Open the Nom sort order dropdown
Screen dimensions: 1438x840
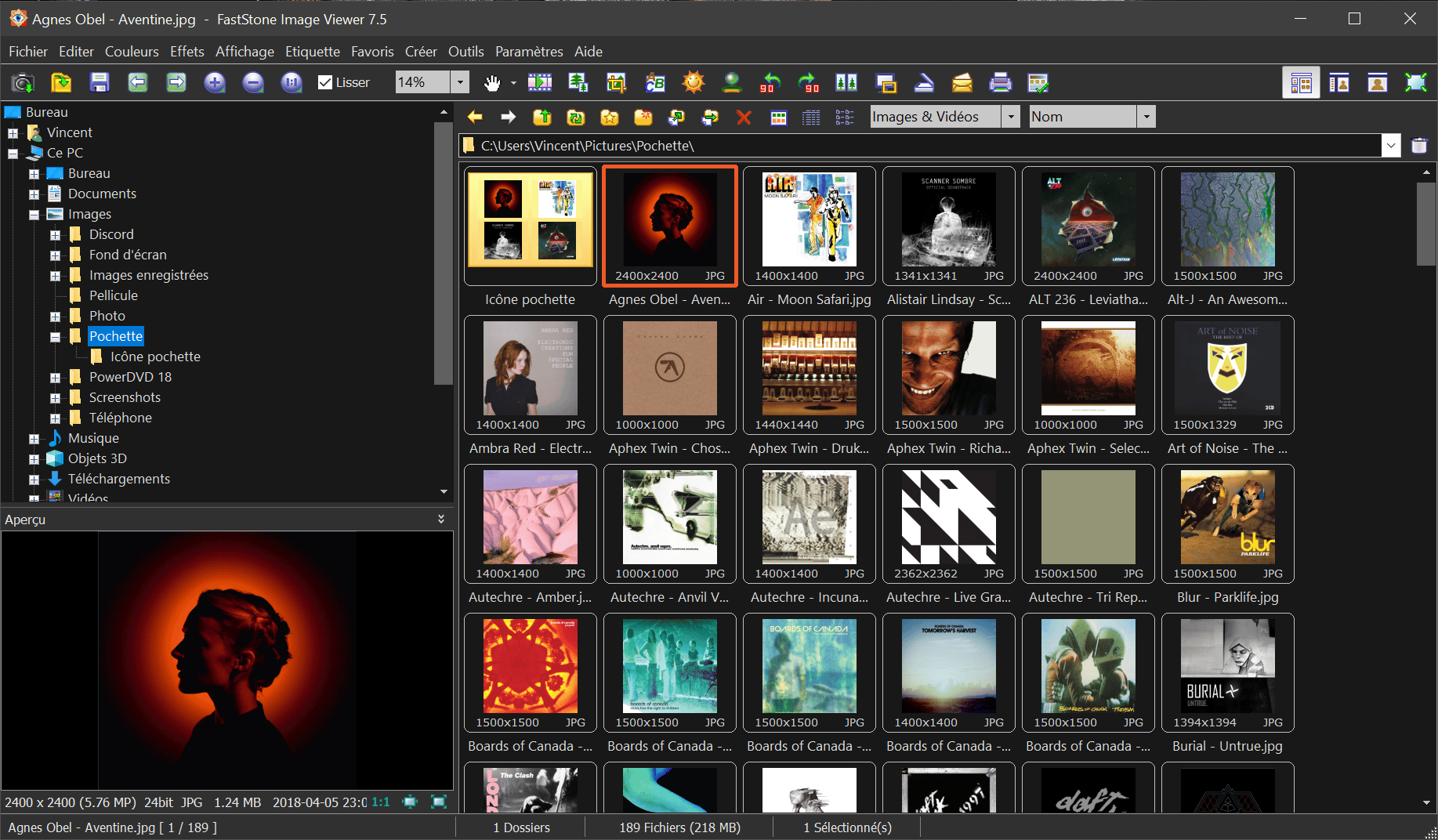[1146, 117]
